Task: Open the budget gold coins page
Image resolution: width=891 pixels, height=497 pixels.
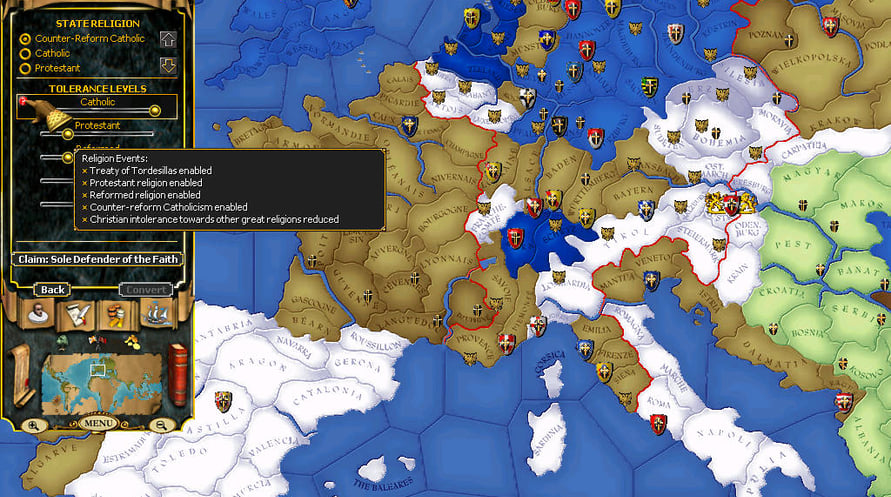Action: coord(116,314)
